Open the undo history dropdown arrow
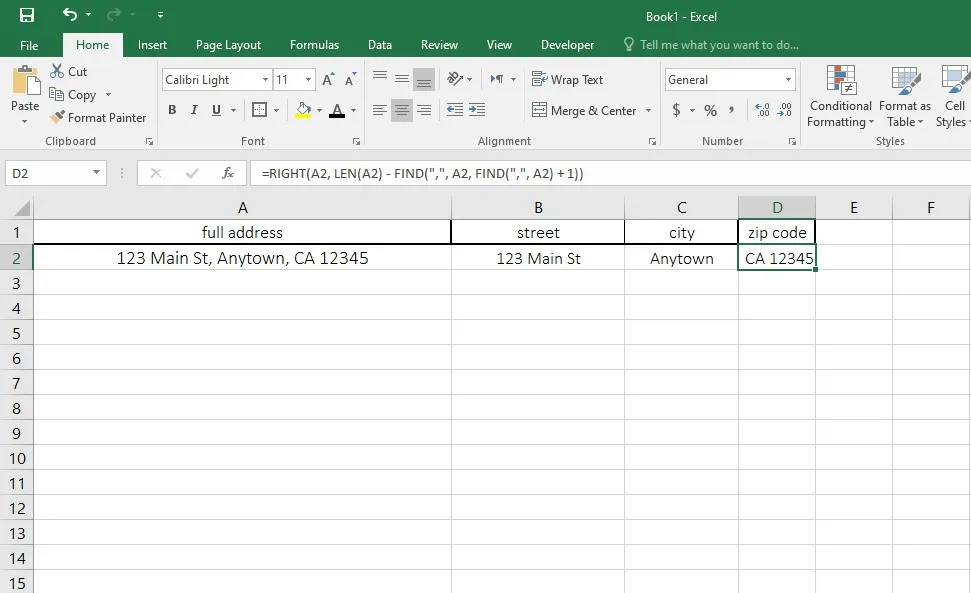The height and width of the screenshot is (593, 971). point(89,15)
